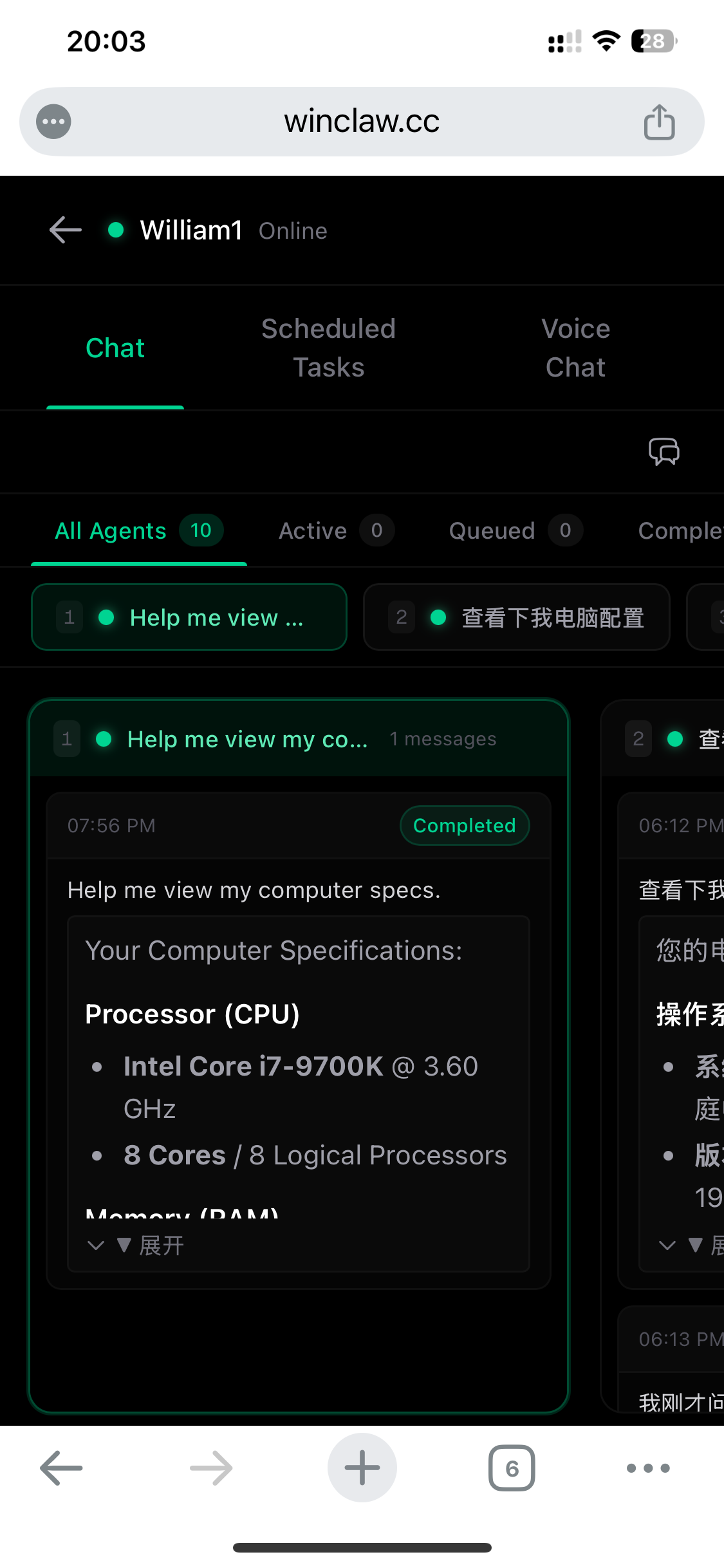
Task: Click the Completed status badge
Action: tap(464, 825)
